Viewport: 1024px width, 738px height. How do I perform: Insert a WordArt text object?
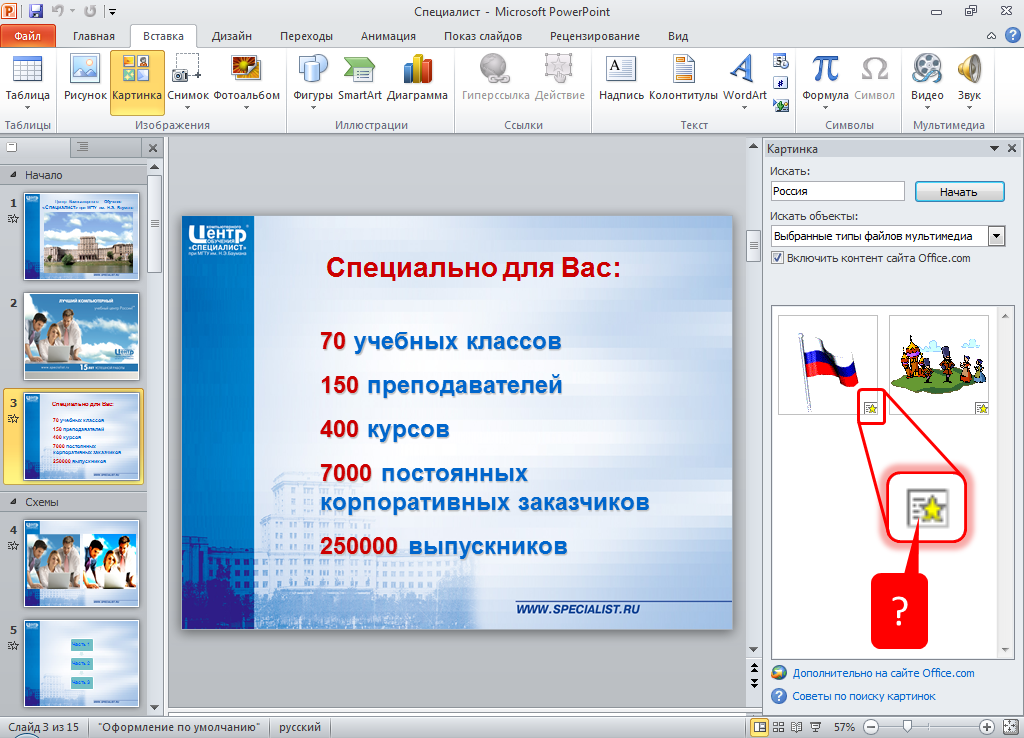point(744,78)
